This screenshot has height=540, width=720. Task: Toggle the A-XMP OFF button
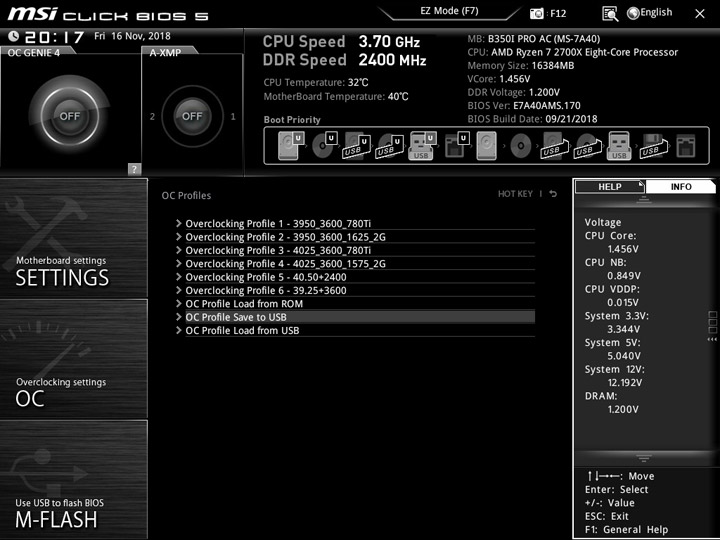(192, 116)
